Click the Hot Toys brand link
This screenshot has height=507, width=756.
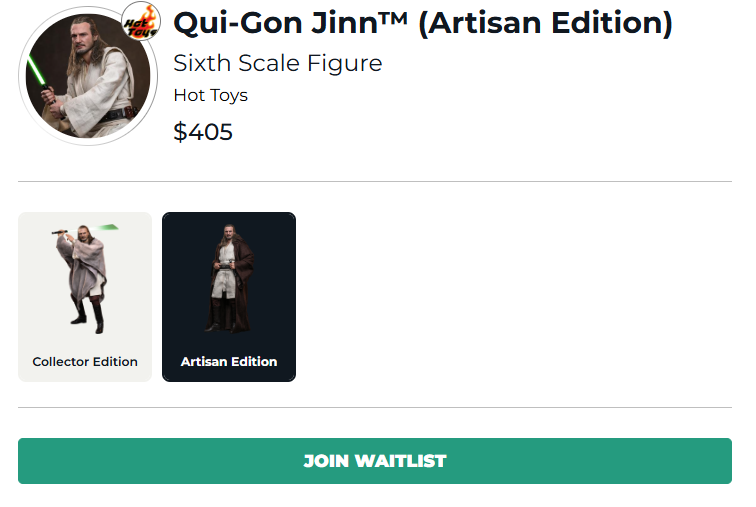pyautogui.click(x=211, y=95)
